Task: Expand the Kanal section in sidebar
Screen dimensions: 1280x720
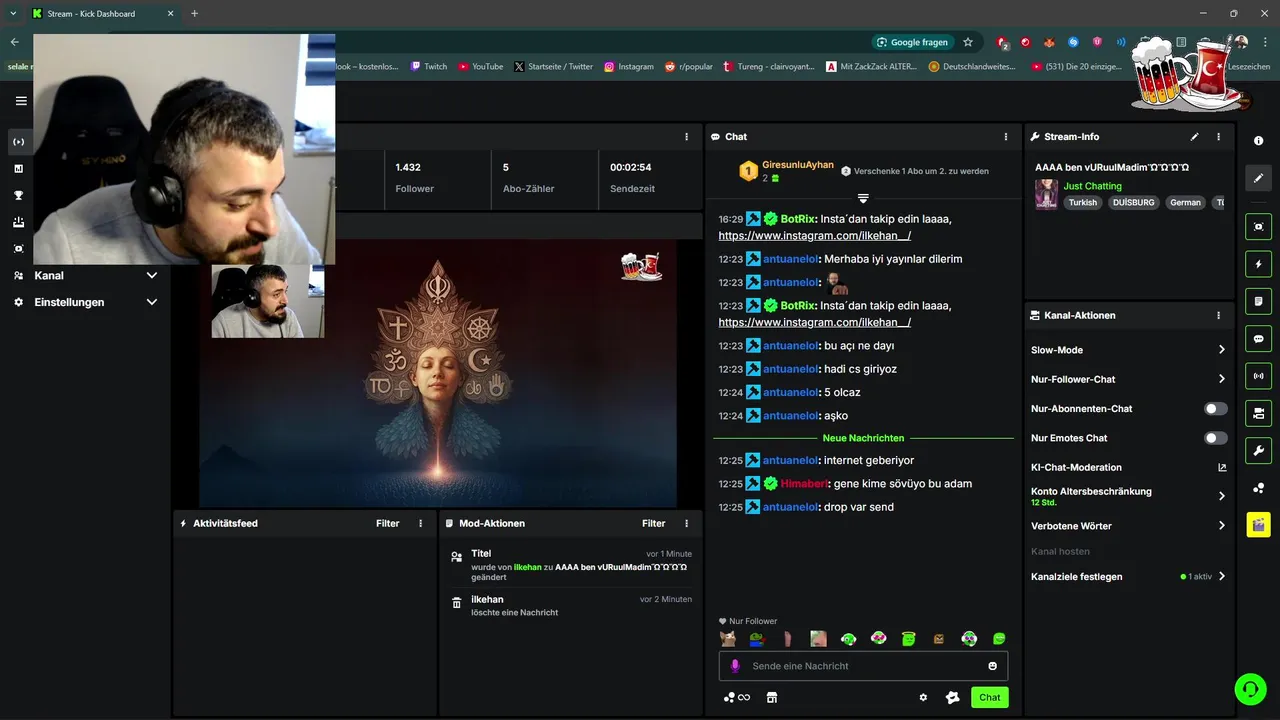Action: pyautogui.click(x=152, y=275)
